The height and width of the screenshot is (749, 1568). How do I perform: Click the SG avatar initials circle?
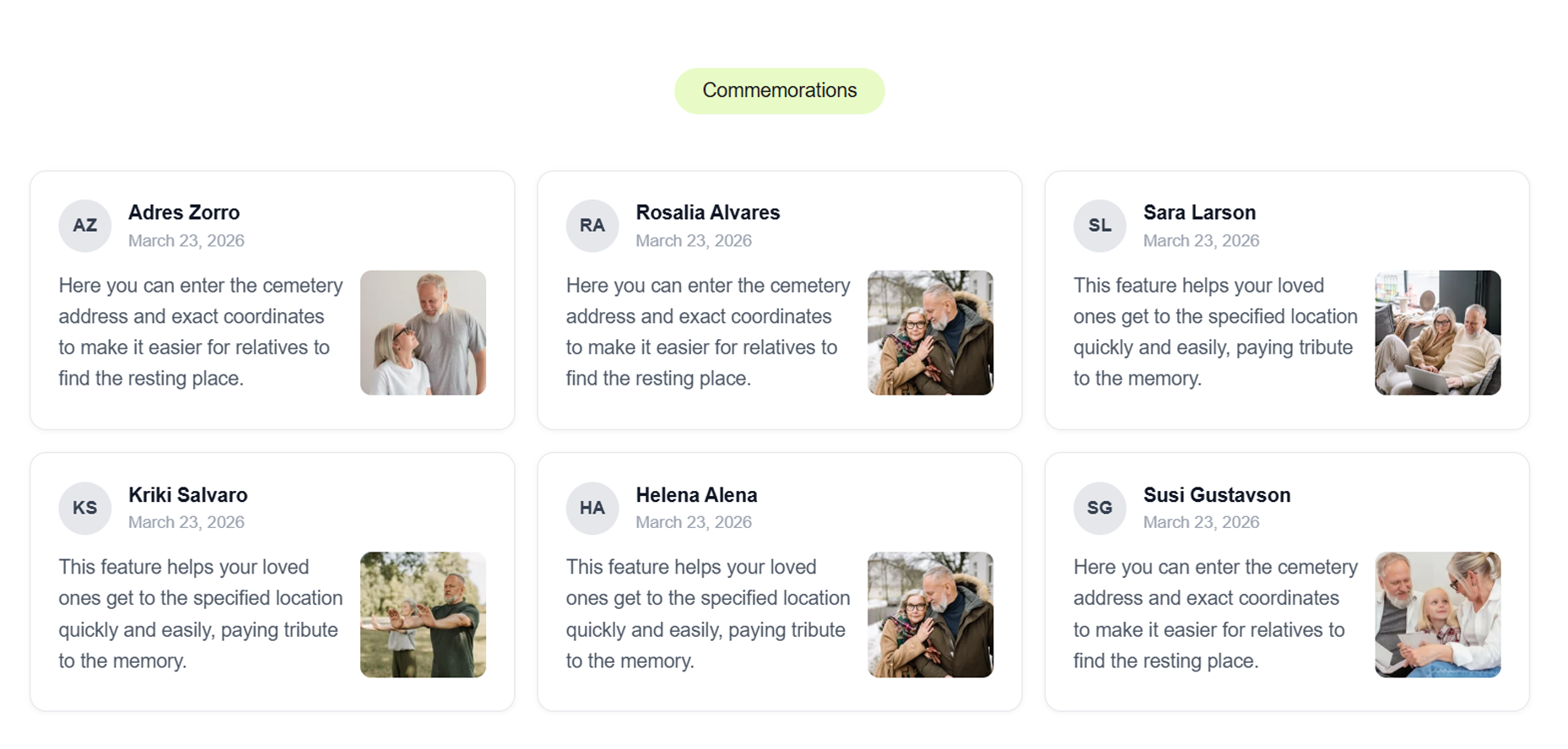(x=1100, y=508)
